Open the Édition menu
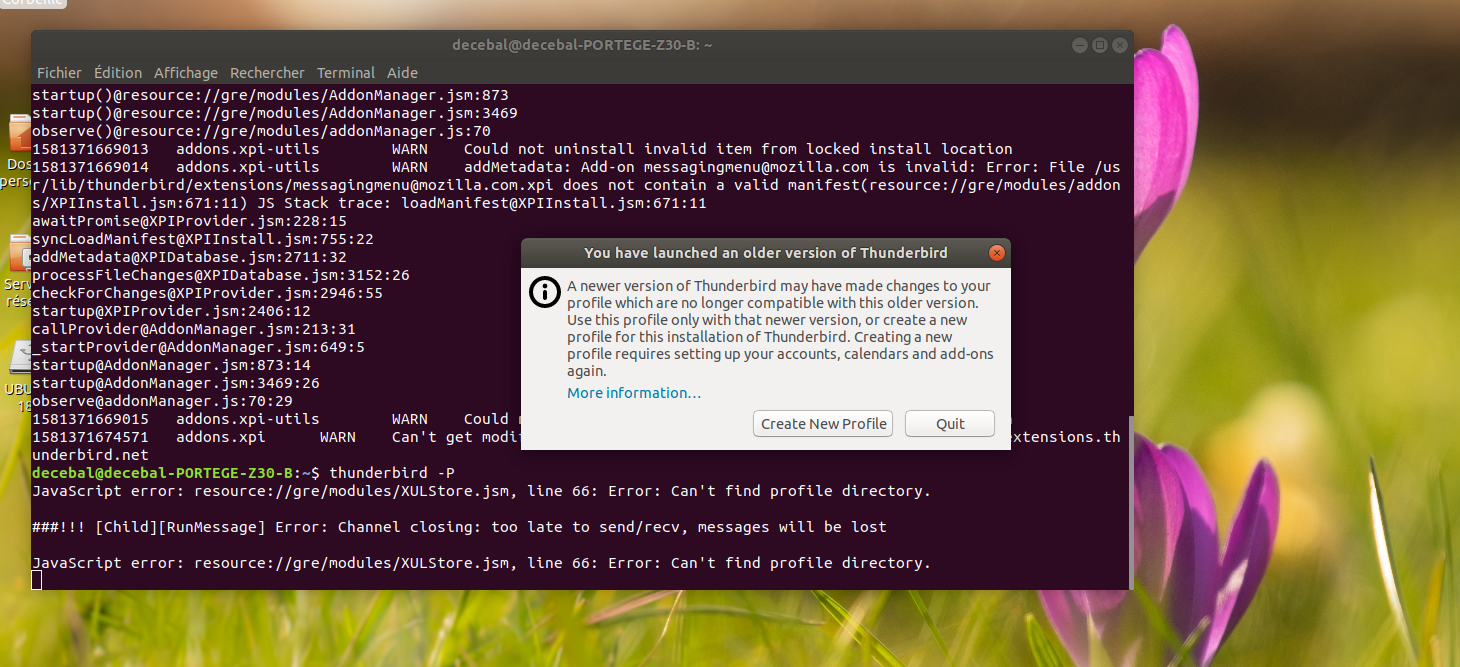This screenshot has width=1460, height=667. point(118,73)
